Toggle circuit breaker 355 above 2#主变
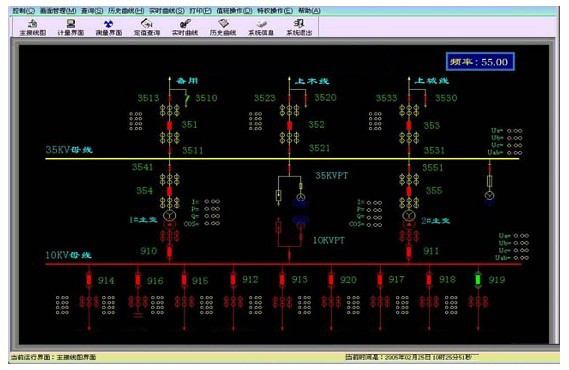The image size is (569, 370). point(409,191)
